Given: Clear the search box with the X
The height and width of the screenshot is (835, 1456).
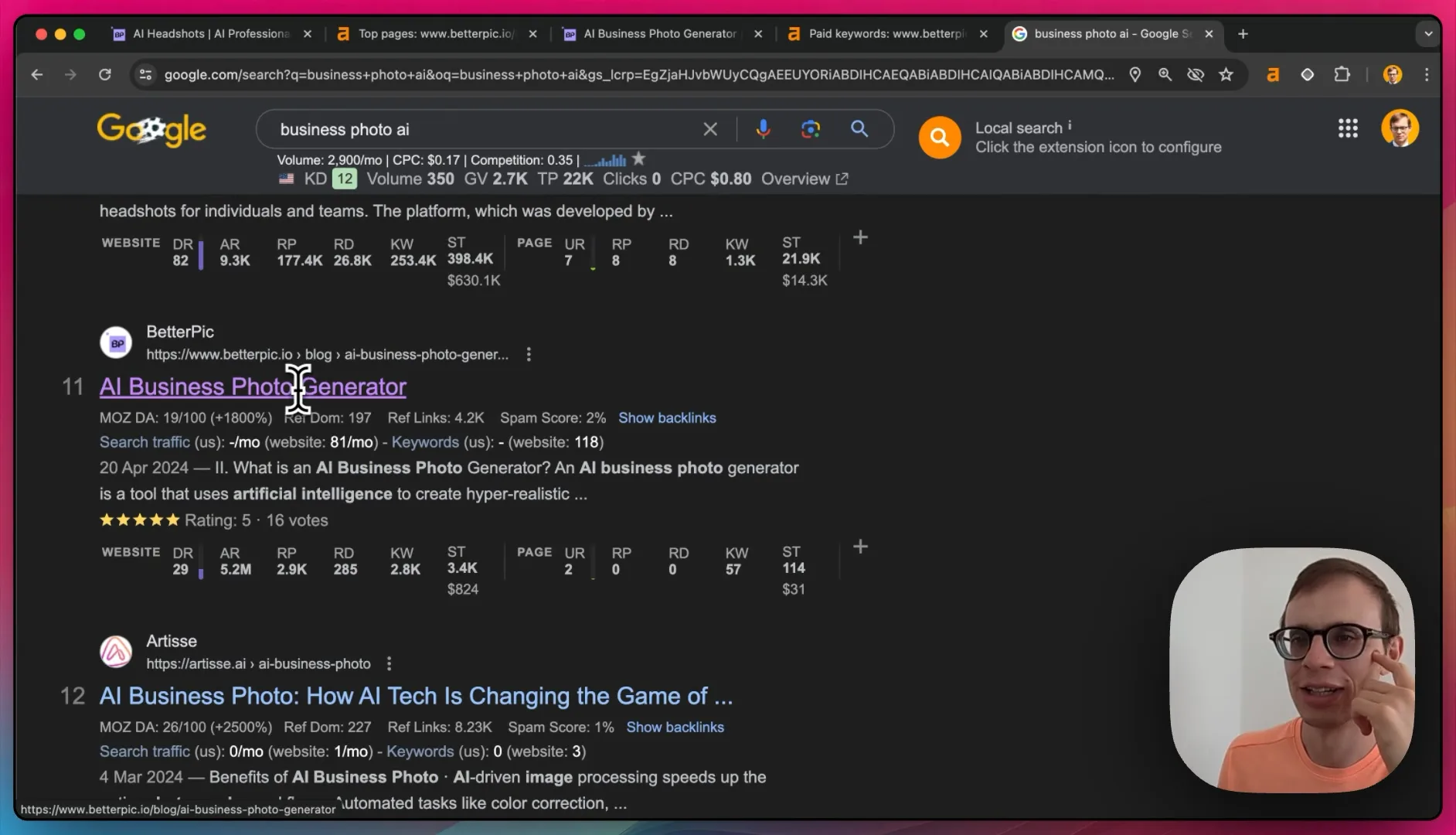Looking at the screenshot, I should (710, 129).
